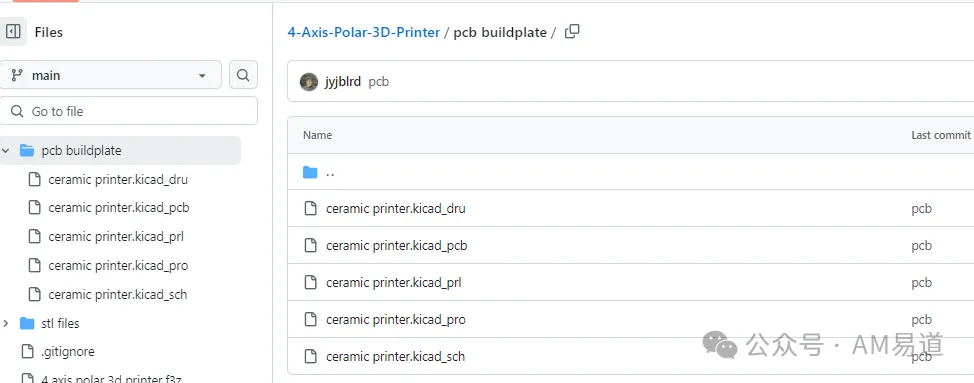Screen dimensions: 974x383
Task: Collapse the file tree side panel icon
Action: (x=13, y=32)
